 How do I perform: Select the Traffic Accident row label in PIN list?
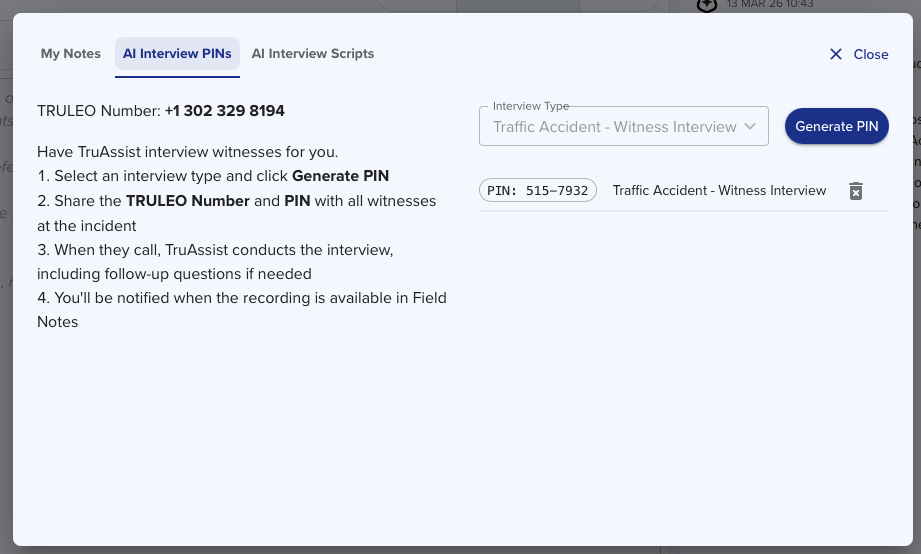(719, 191)
